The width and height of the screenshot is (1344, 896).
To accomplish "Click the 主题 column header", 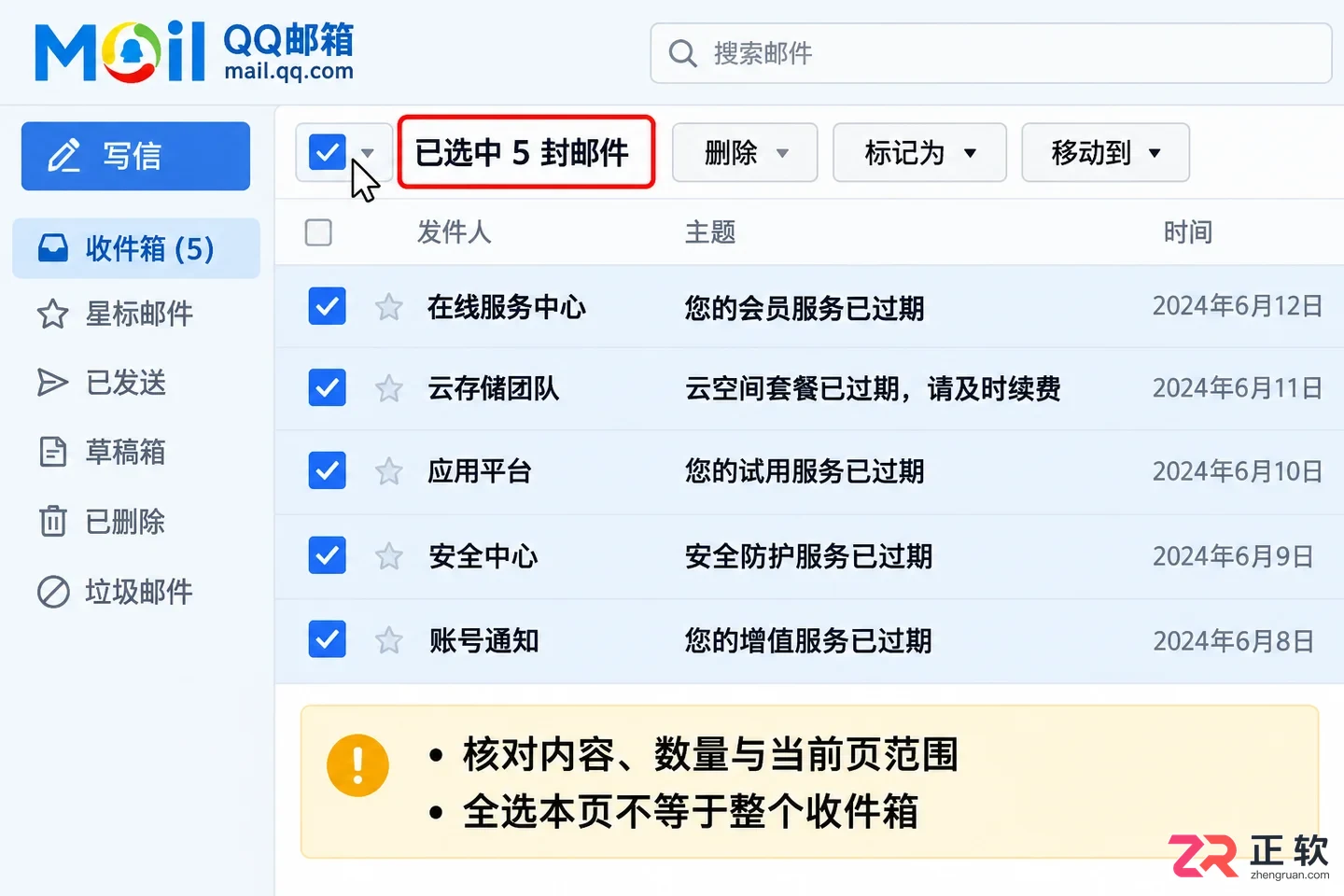I will pos(710,231).
